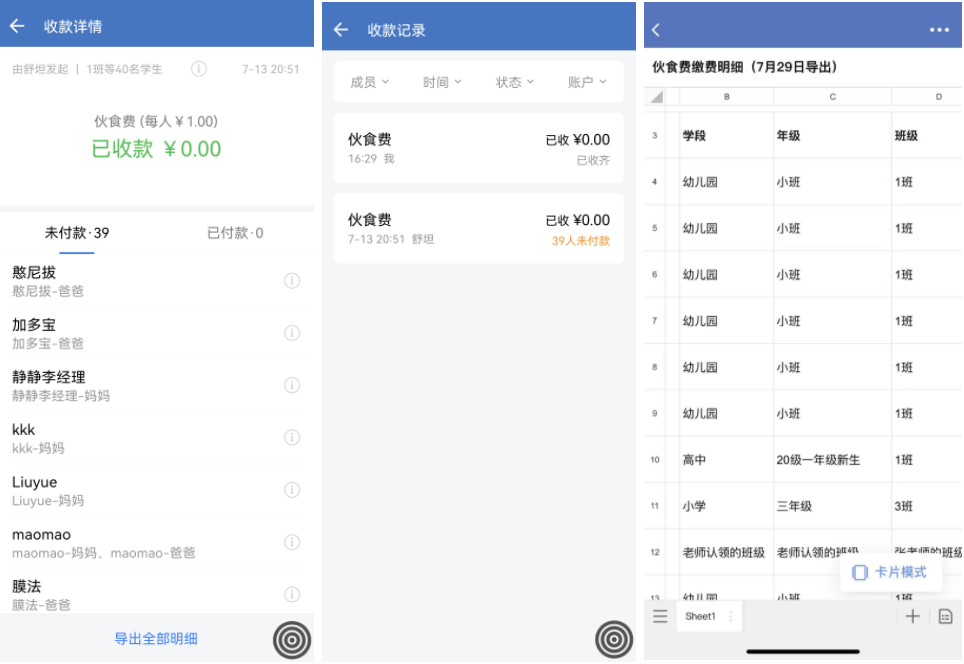Viewport: 964px width, 664px height.
Task: Go back from 收款详情 screen
Action: tap(17, 26)
